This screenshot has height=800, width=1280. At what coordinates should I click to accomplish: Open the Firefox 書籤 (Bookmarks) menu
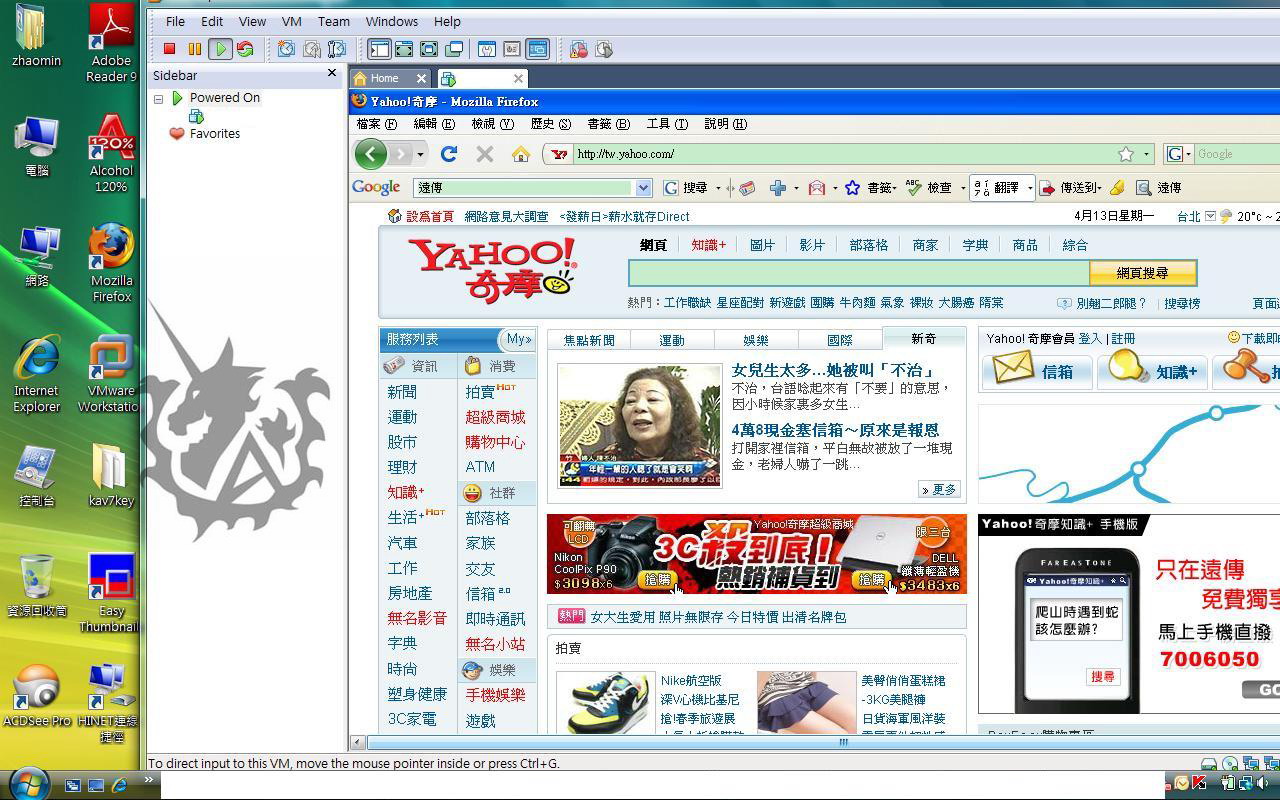(608, 124)
